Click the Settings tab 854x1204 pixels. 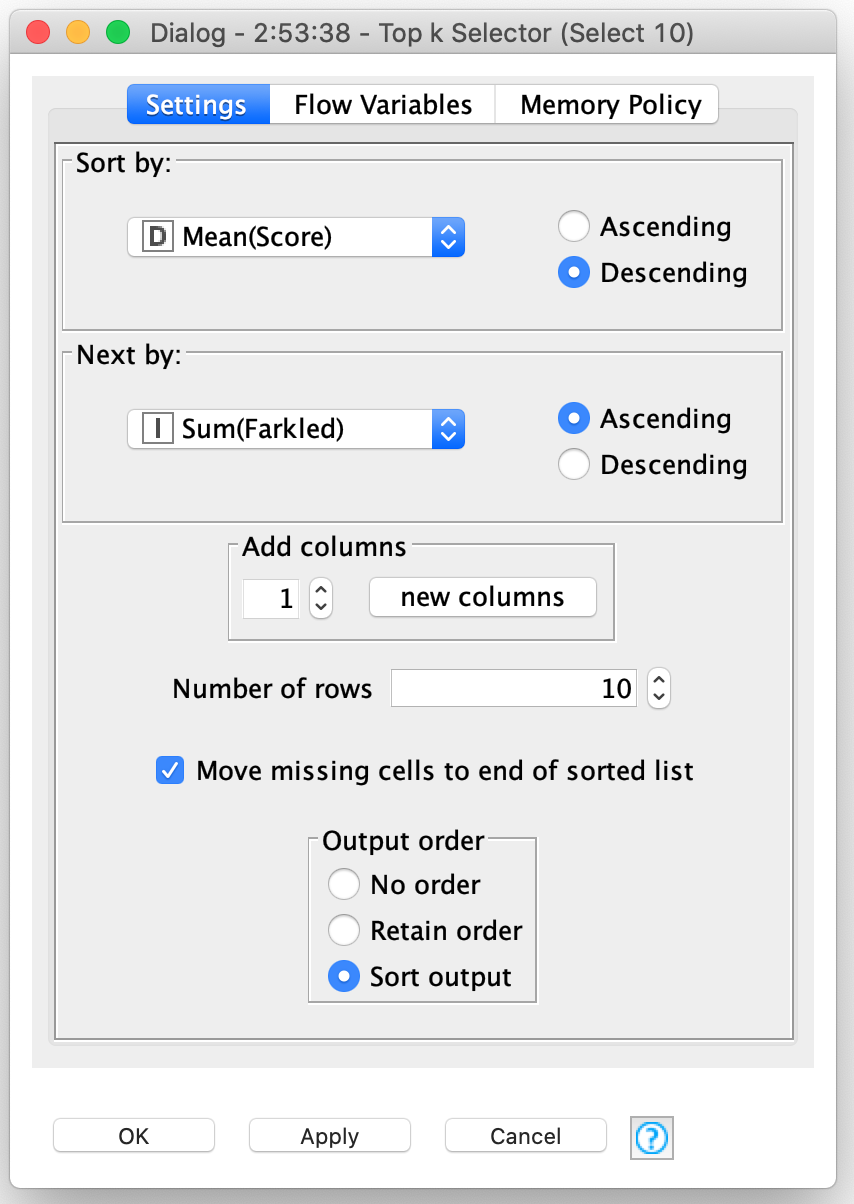point(197,104)
